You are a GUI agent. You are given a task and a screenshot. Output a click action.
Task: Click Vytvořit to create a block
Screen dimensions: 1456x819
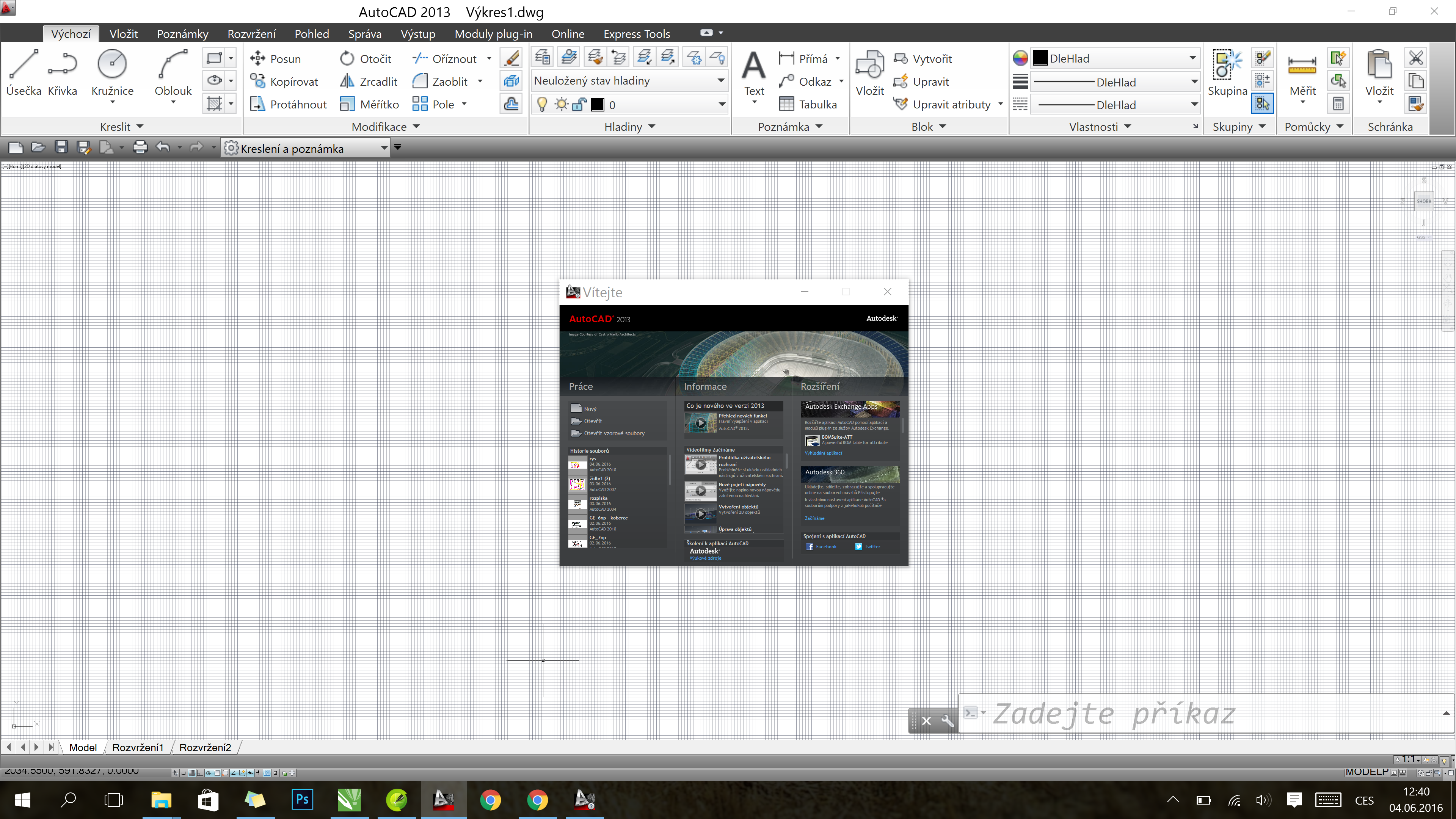[x=923, y=59]
